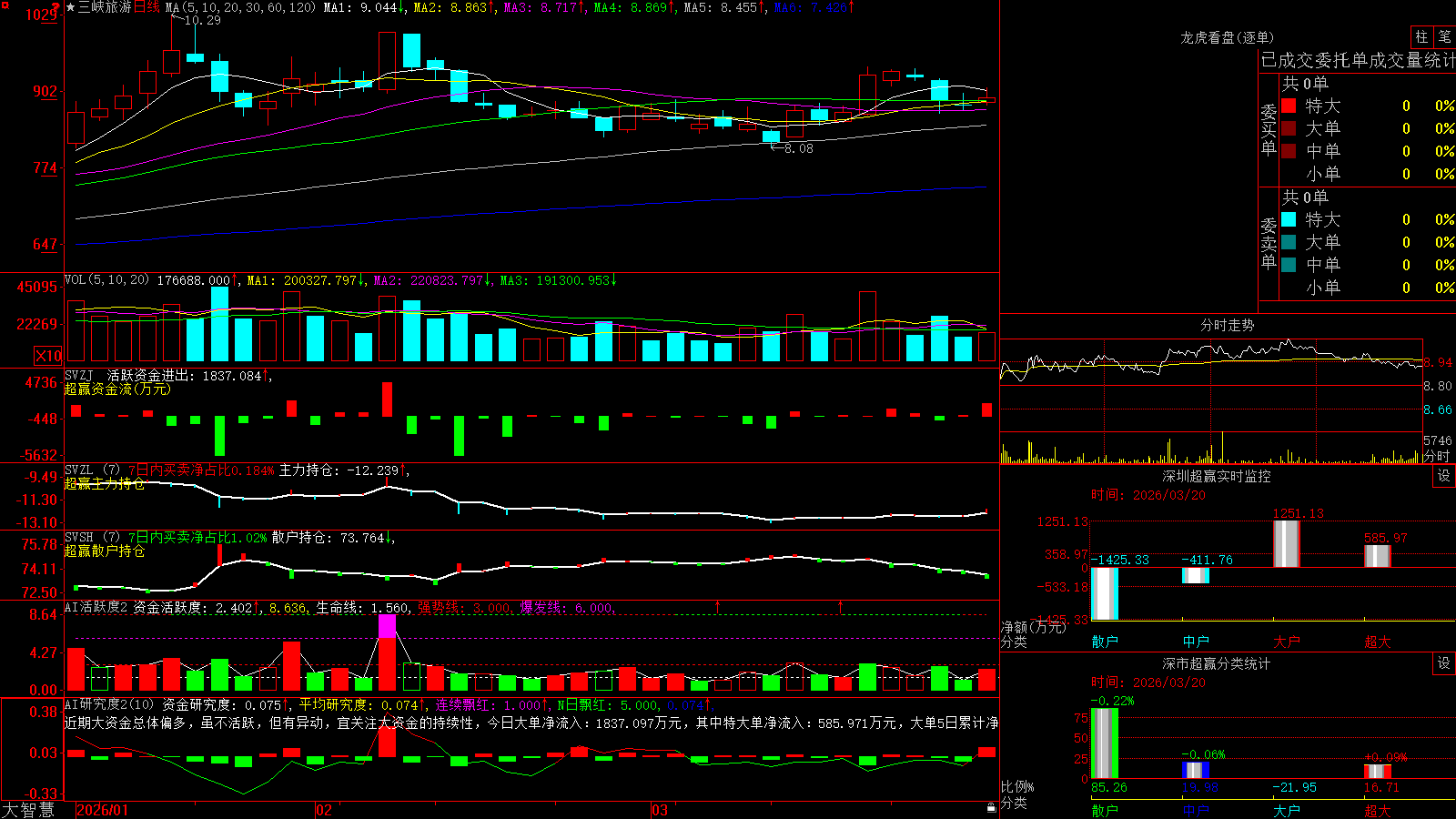The image size is (1456, 819).
Task: Click the 主力持仓: -12.239 value
Action: (x=344, y=470)
